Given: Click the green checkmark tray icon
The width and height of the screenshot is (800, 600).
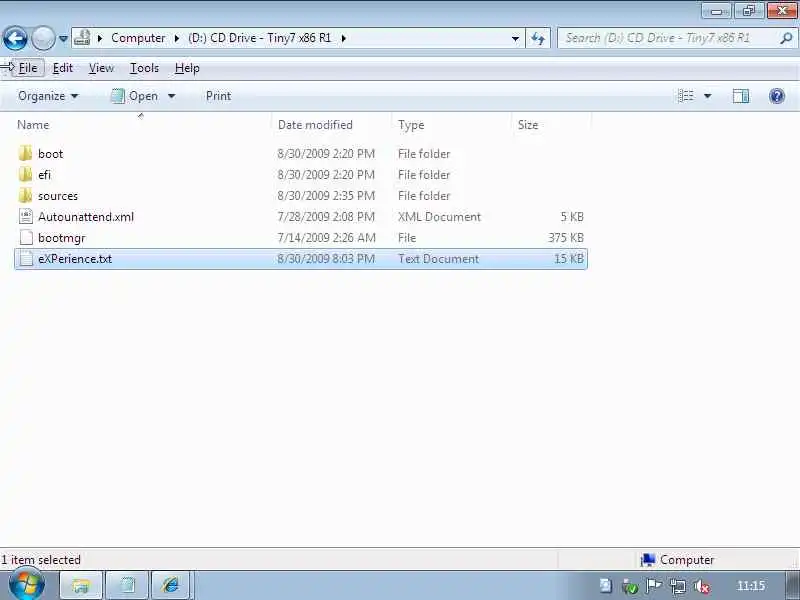Looking at the screenshot, I should click(630, 587).
